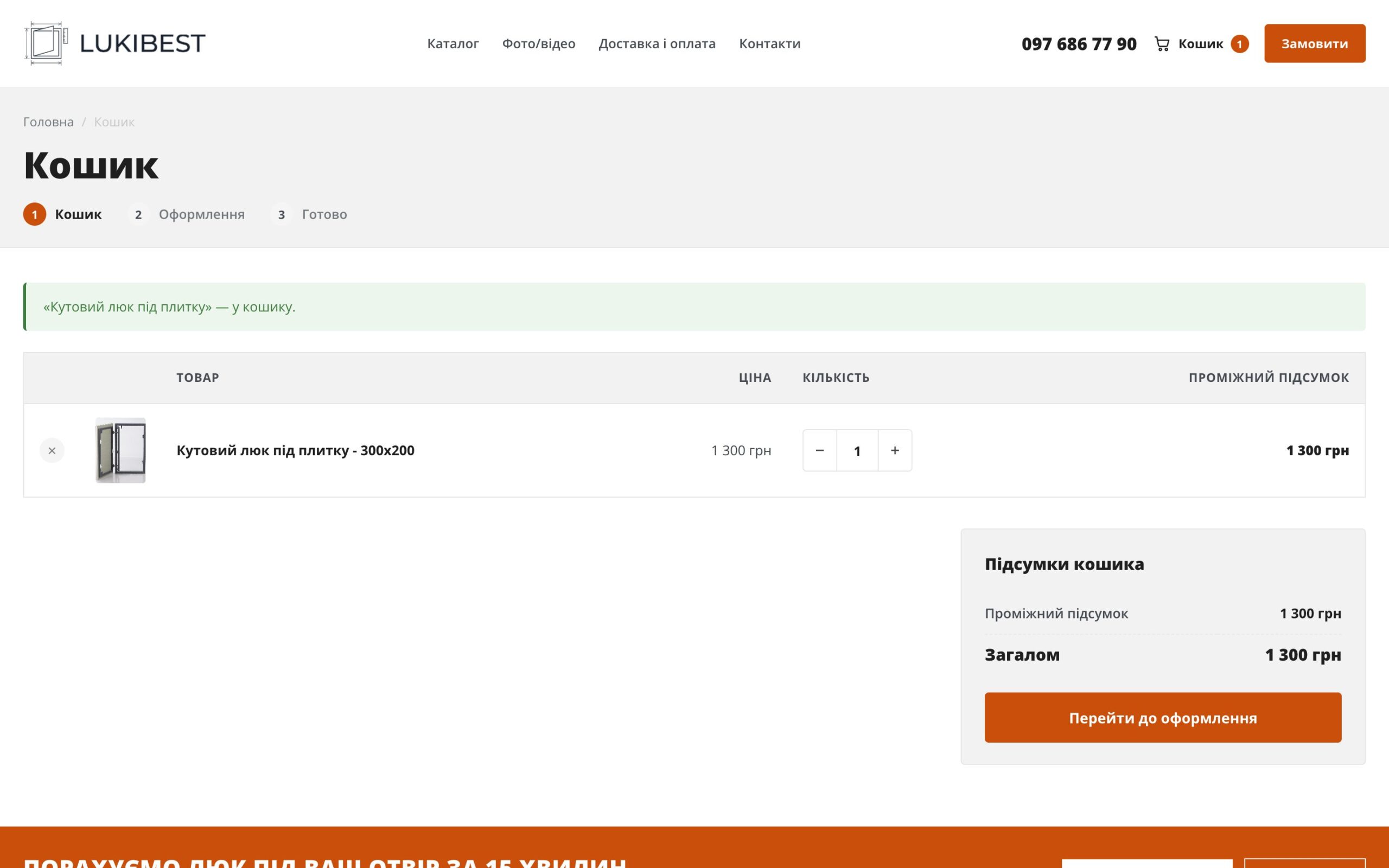Click the 1 300 грн unit price cell
1389x868 pixels.
click(x=741, y=451)
